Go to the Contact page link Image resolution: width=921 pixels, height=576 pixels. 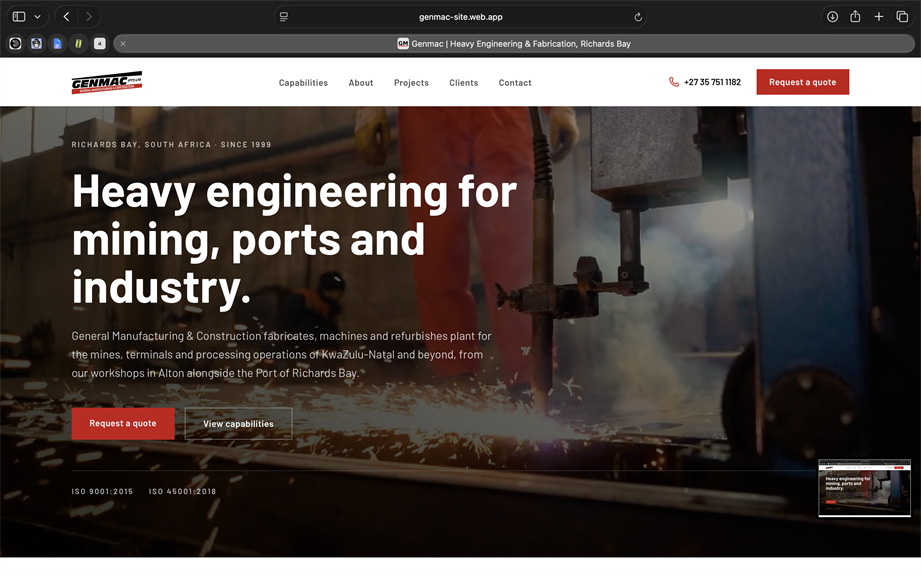pos(515,83)
